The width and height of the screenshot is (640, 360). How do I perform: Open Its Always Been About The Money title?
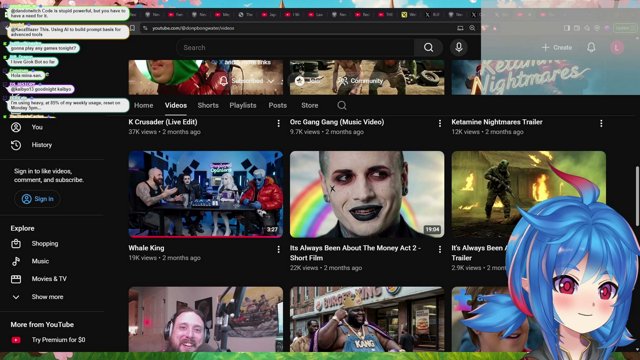355,253
